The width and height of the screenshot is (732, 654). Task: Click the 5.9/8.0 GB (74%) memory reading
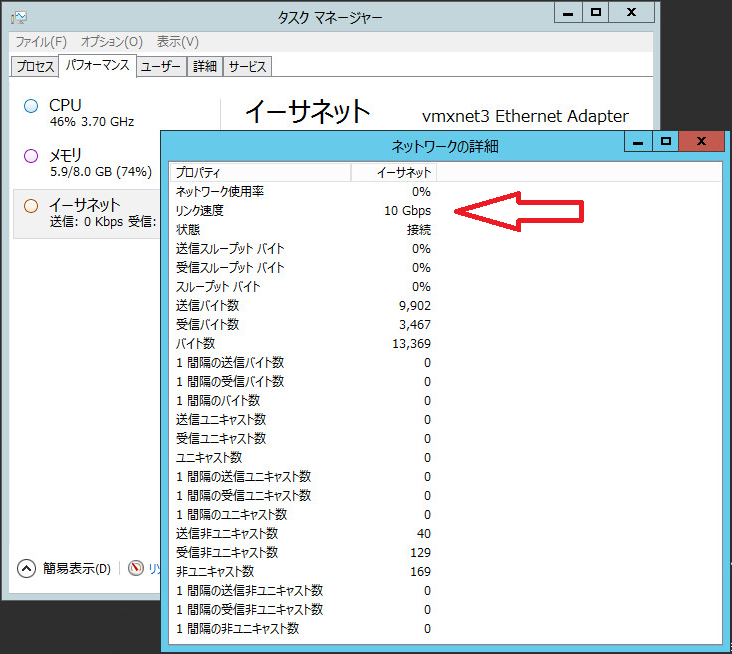(101, 172)
